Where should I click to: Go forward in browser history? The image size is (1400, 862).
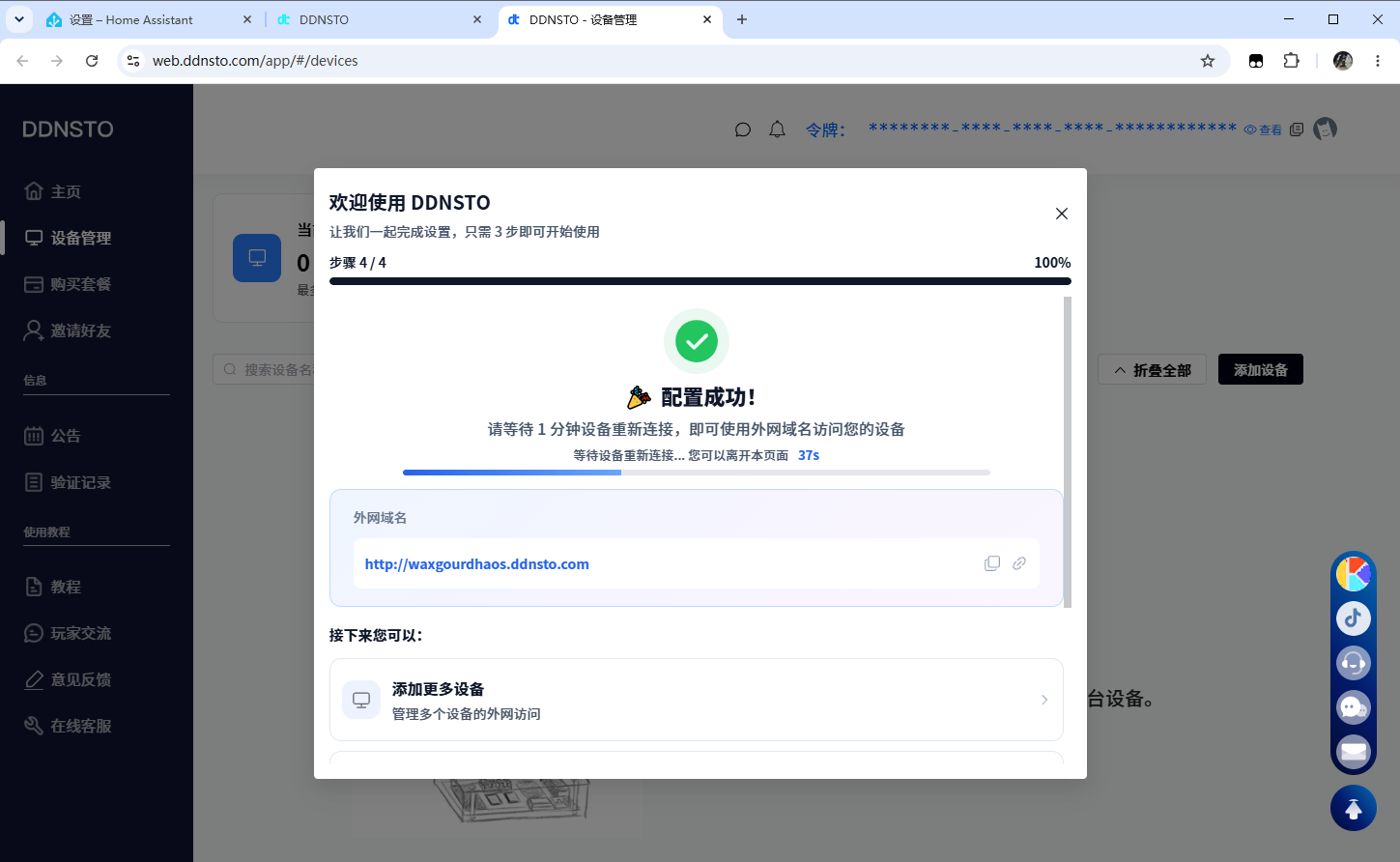pyautogui.click(x=57, y=61)
